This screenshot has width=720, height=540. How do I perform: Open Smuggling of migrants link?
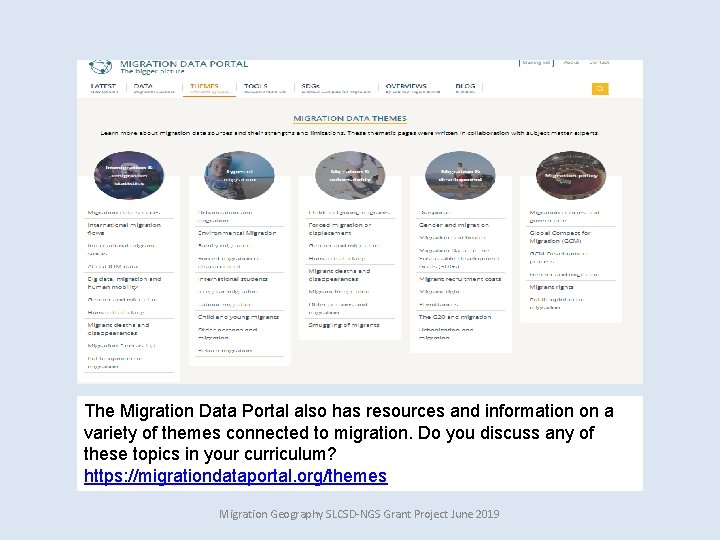344,325
